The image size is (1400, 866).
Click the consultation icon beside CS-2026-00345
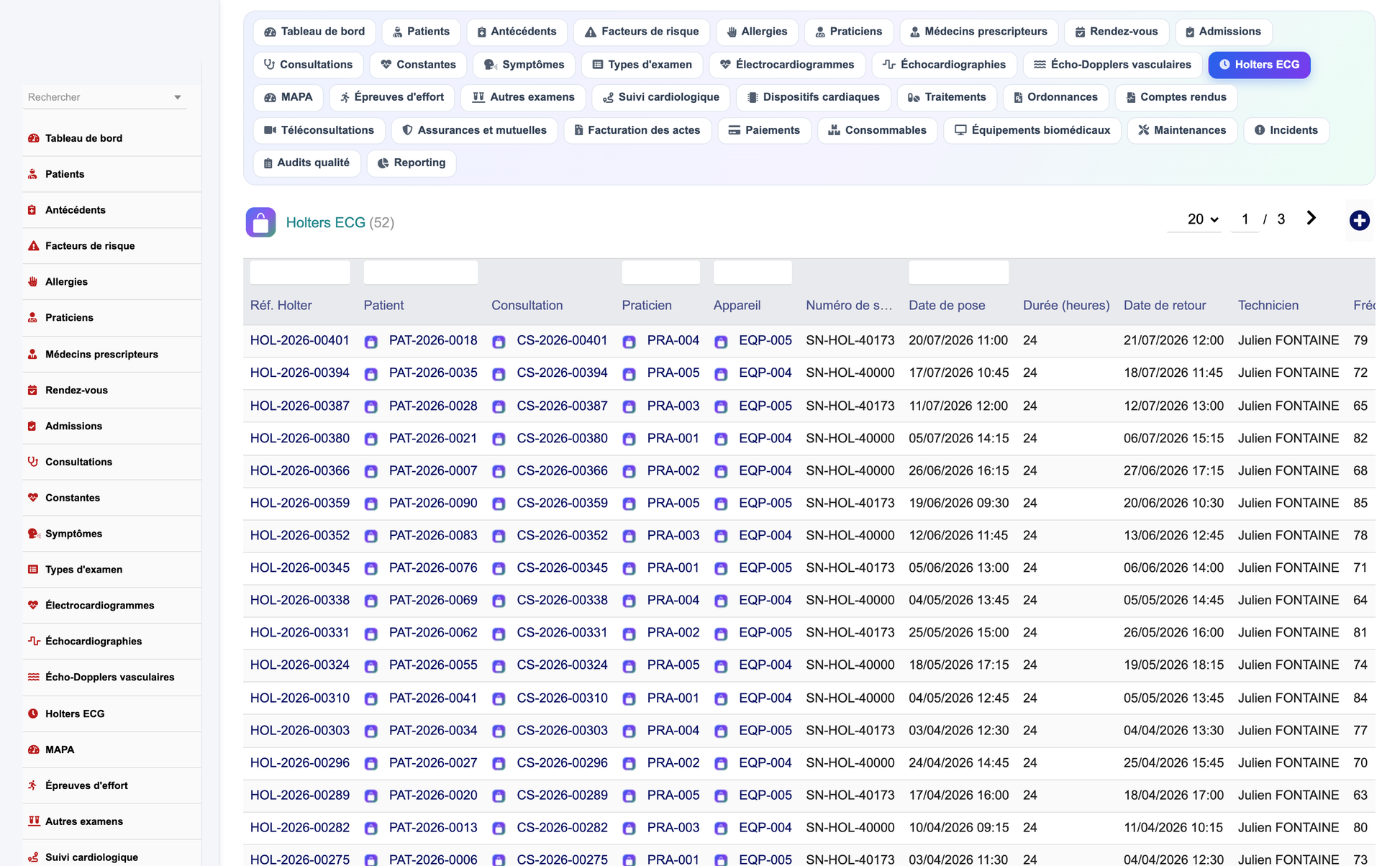coord(499,569)
